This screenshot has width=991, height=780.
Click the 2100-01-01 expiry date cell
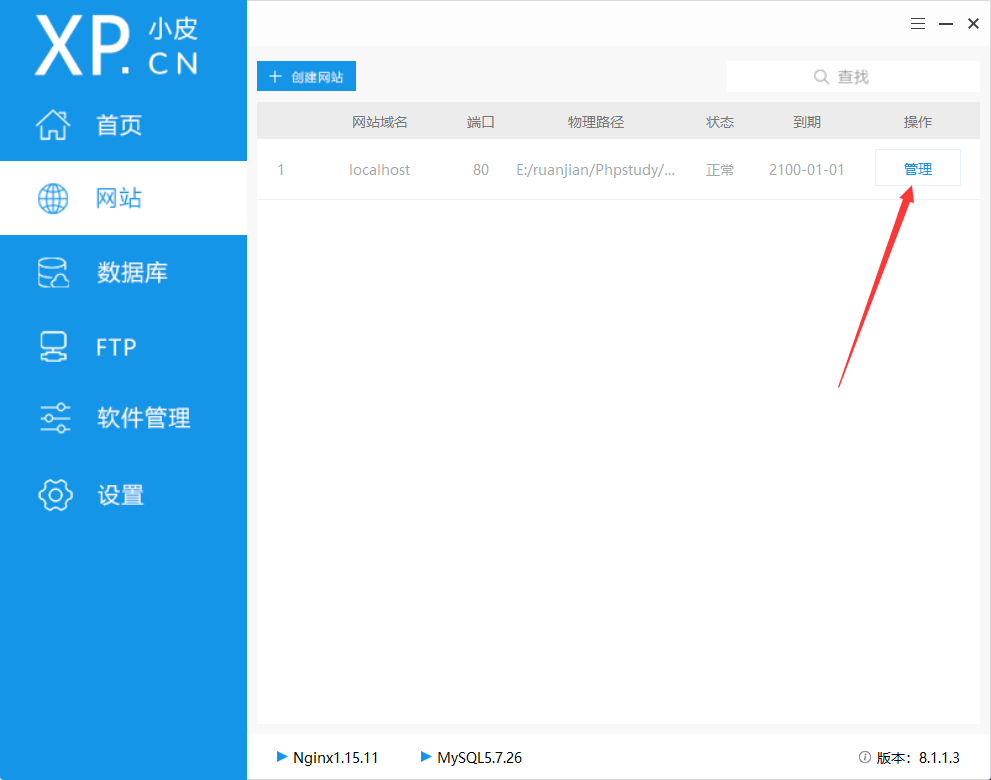(806, 169)
